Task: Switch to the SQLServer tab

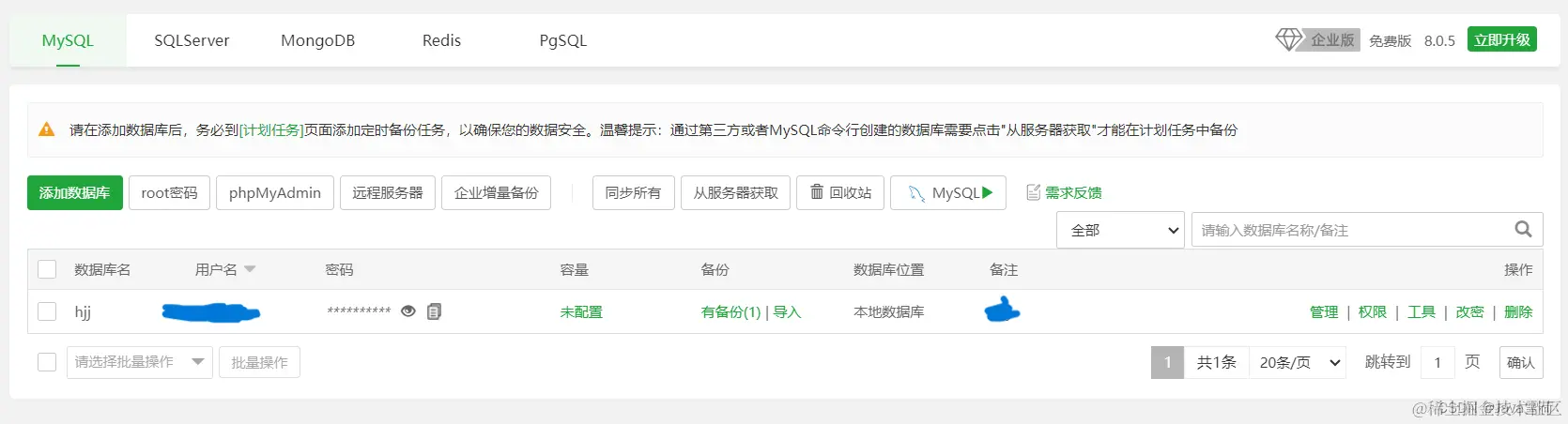Action: pyautogui.click(x=192, y=40)
